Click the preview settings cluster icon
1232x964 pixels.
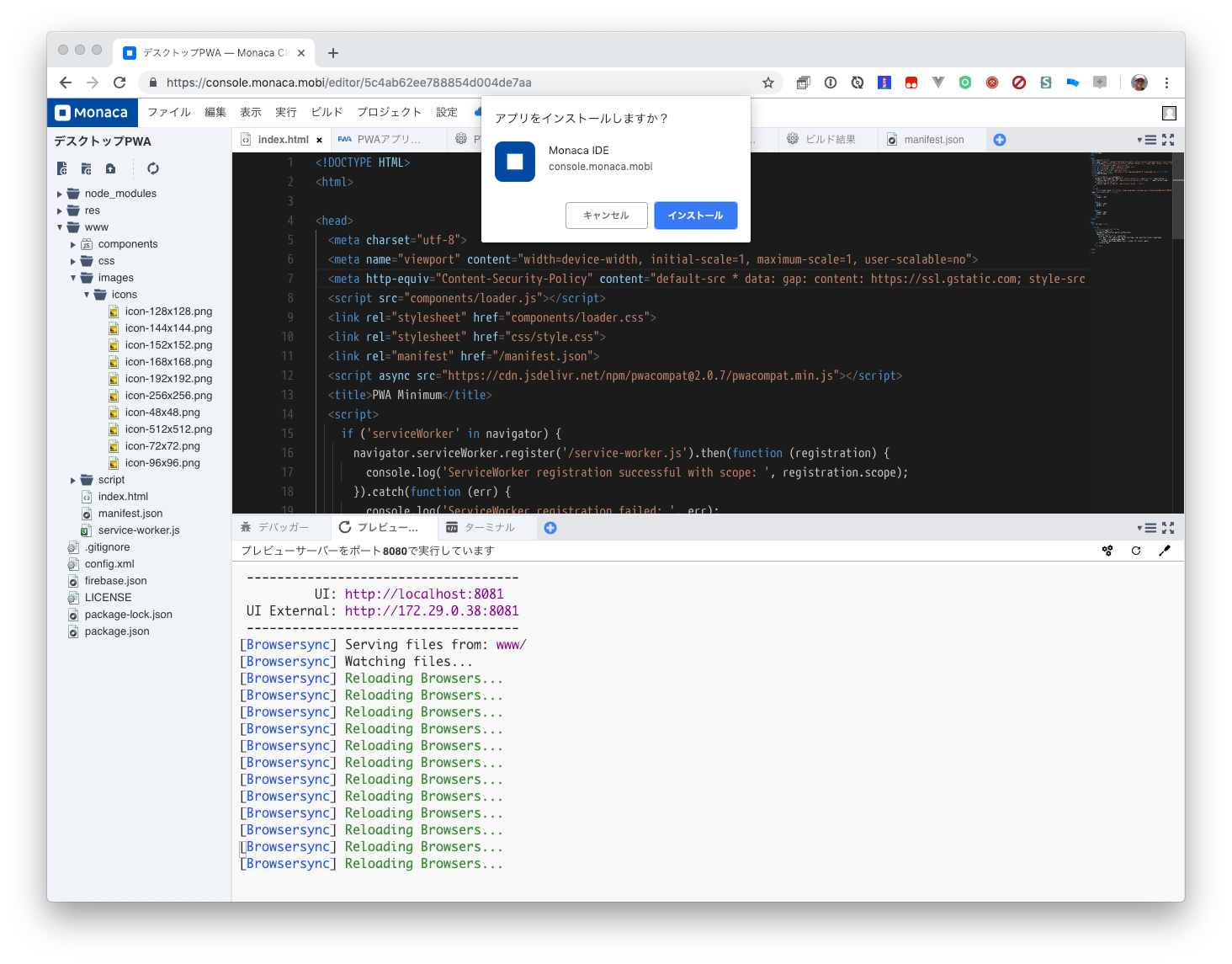click(x=1107, y=551)
